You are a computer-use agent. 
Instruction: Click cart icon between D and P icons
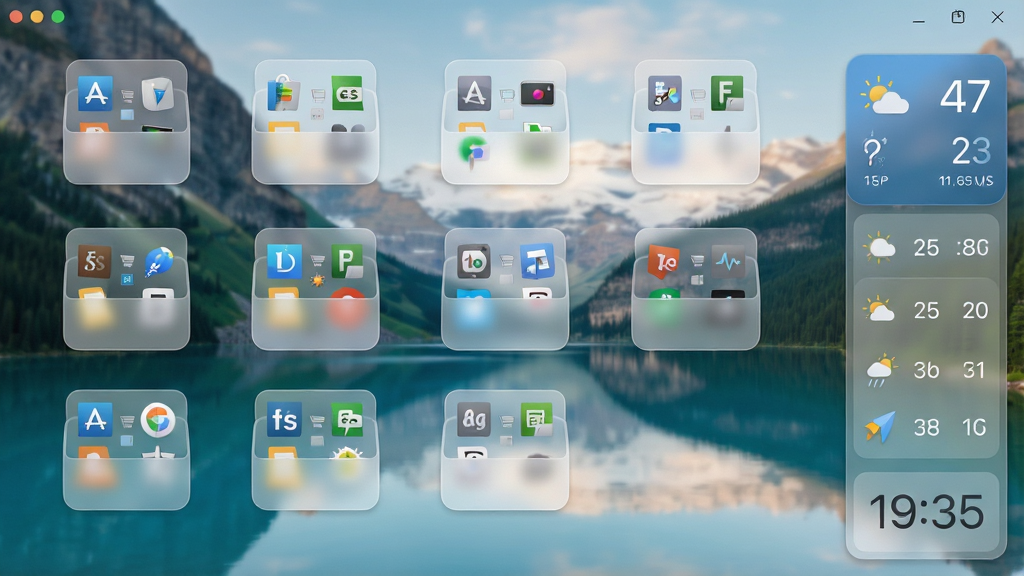point(317,261)
